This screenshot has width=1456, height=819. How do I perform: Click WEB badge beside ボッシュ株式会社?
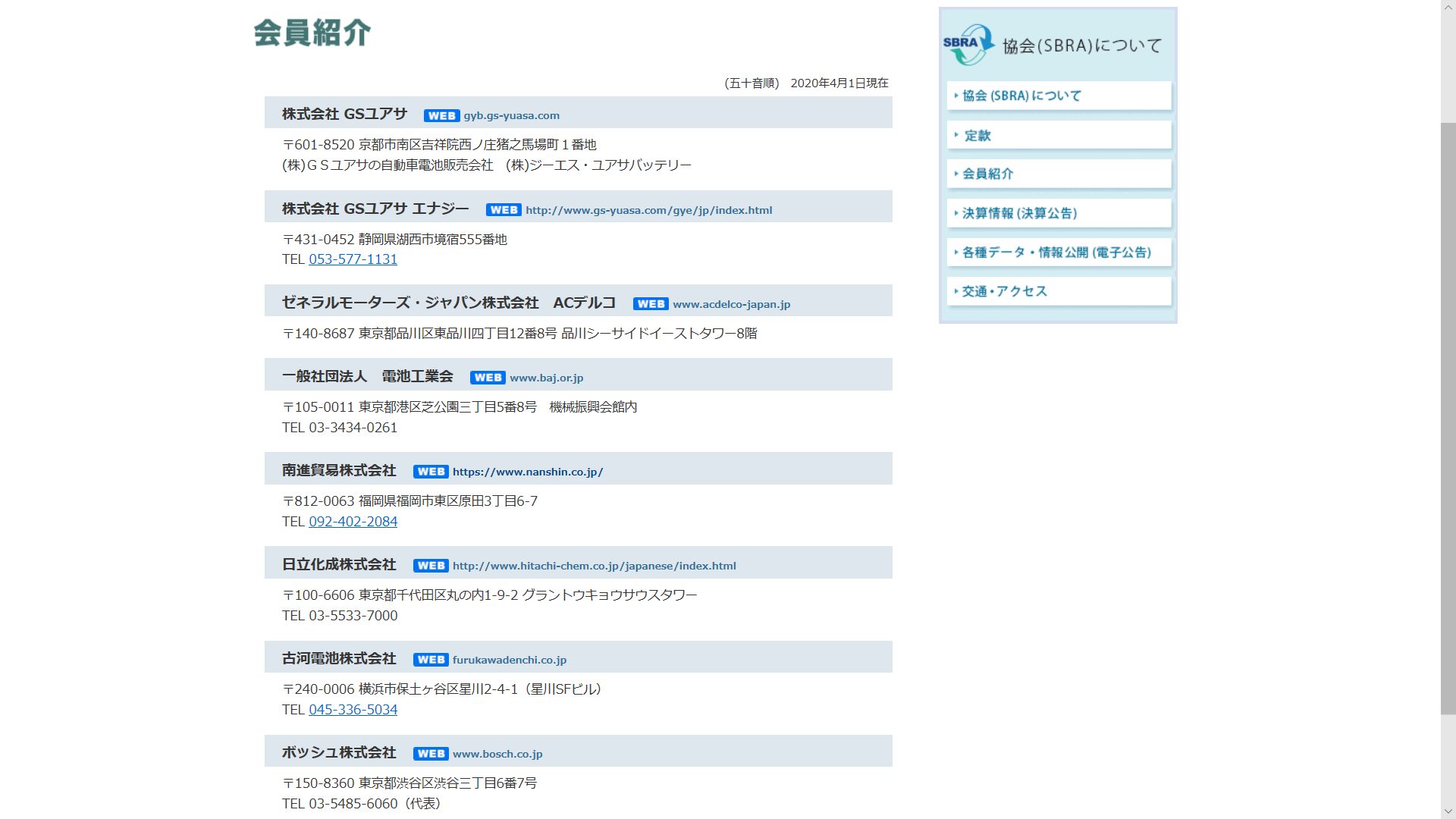[x=431, y=754]
